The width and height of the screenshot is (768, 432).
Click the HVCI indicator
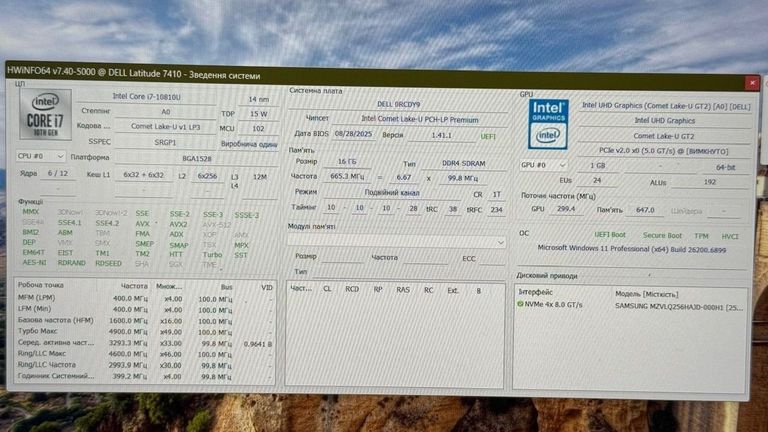tap(730, 237)
